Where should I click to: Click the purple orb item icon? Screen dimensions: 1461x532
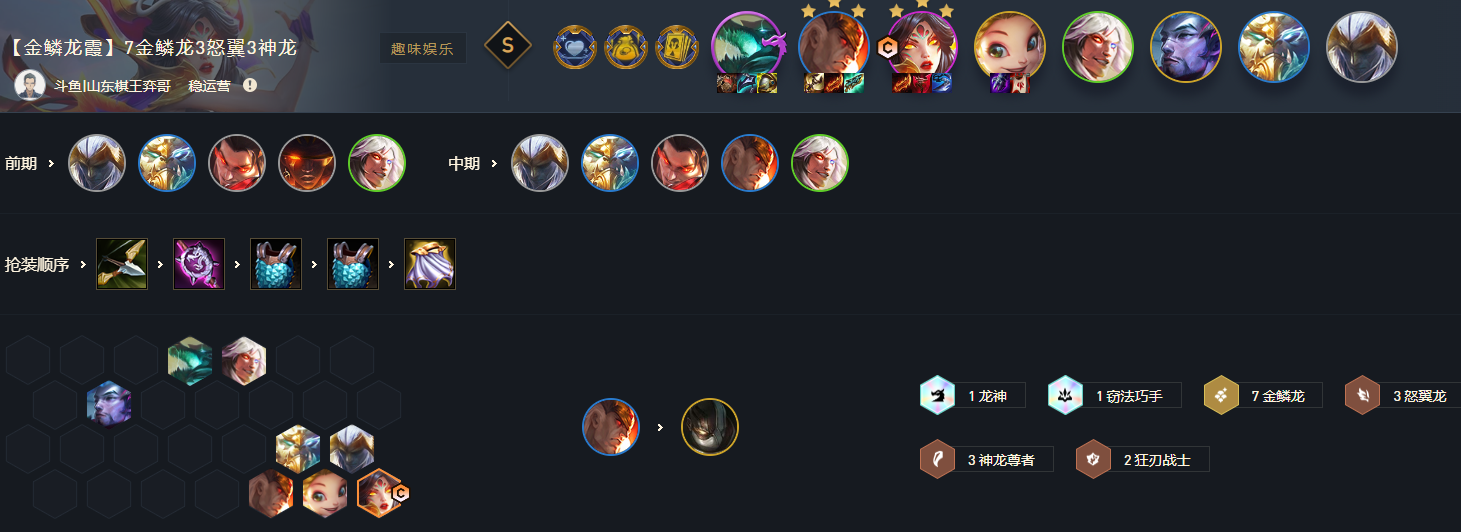click(x=199, y=264)
